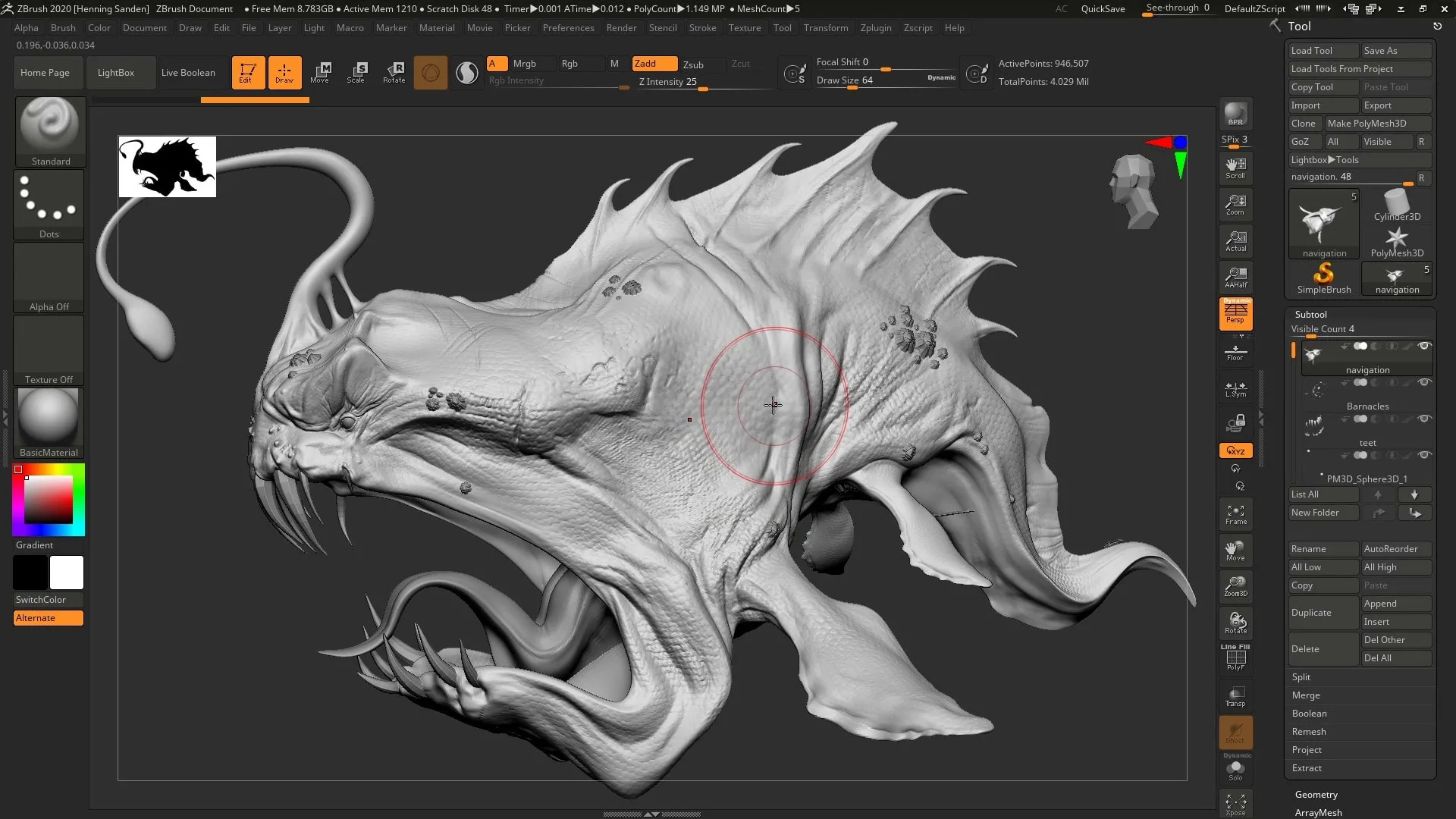Image resolution: width=1456 pixels, height=819 pixels.
Task: Expand the ArrayMesh section
Action: tap(1318, 812)
